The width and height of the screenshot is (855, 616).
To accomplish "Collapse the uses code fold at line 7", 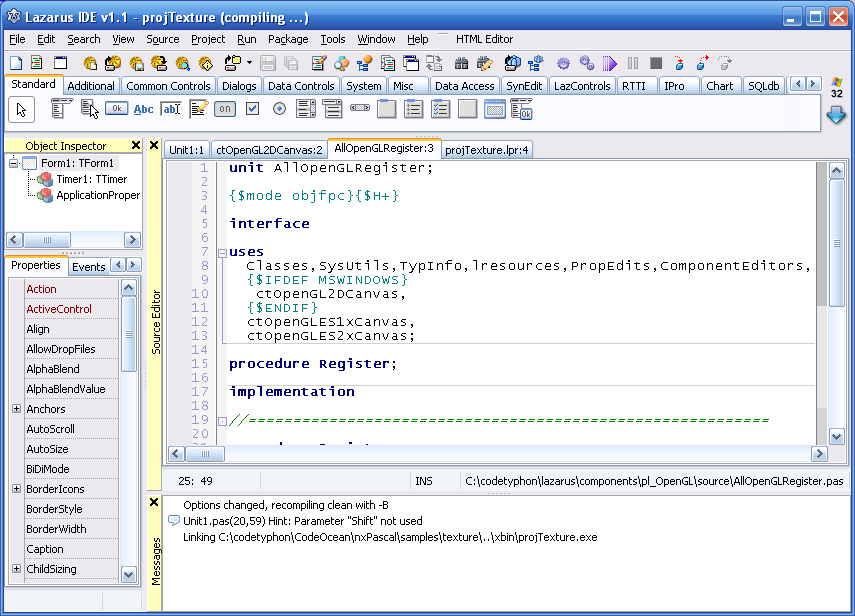I will [222, 253].
